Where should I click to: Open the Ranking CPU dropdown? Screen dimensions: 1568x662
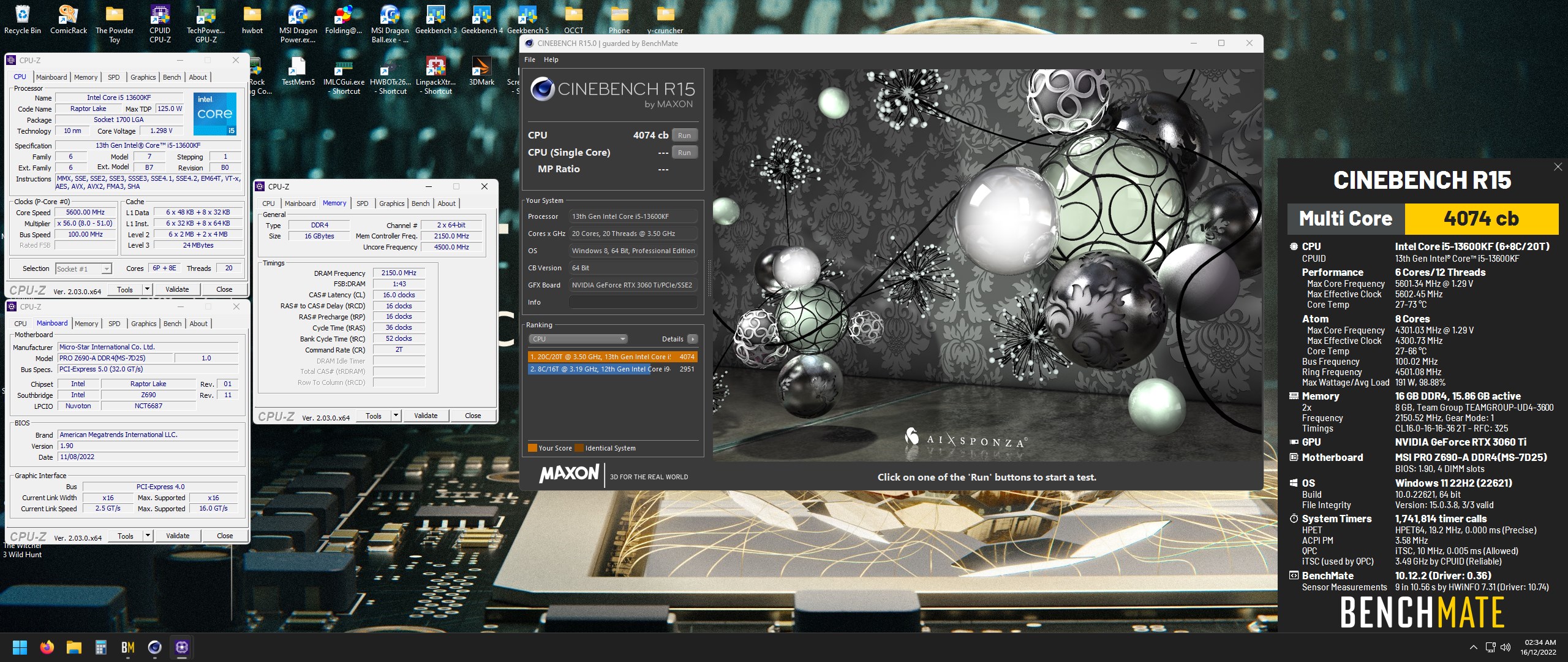[x=578, y=338]
